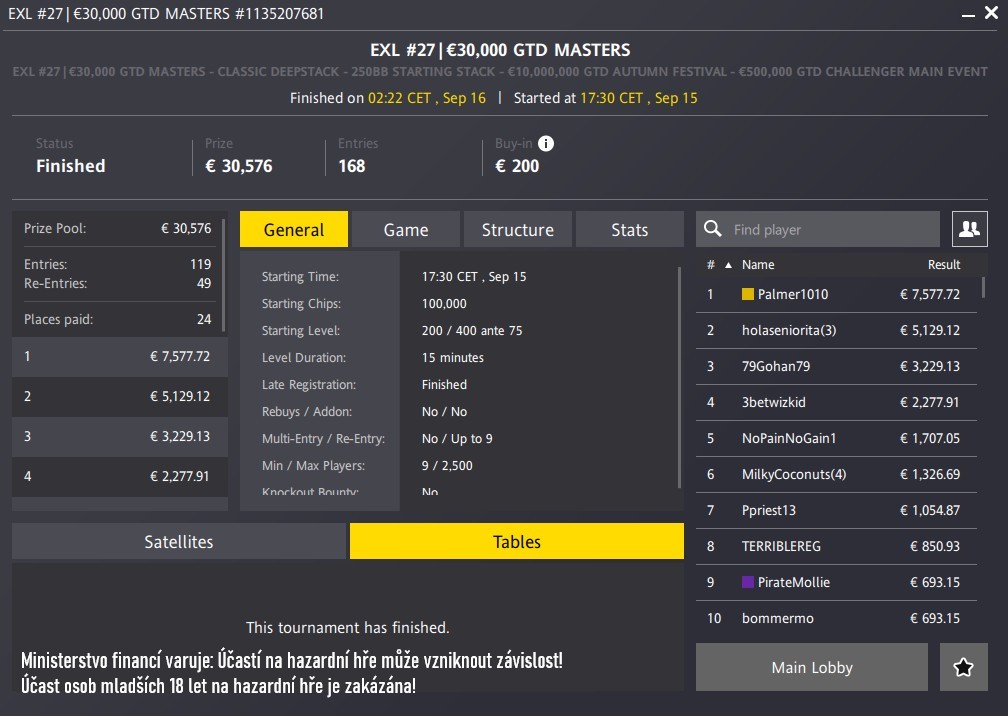Sort by the Name column header
1008x716 pixels.
pos(758,264)
